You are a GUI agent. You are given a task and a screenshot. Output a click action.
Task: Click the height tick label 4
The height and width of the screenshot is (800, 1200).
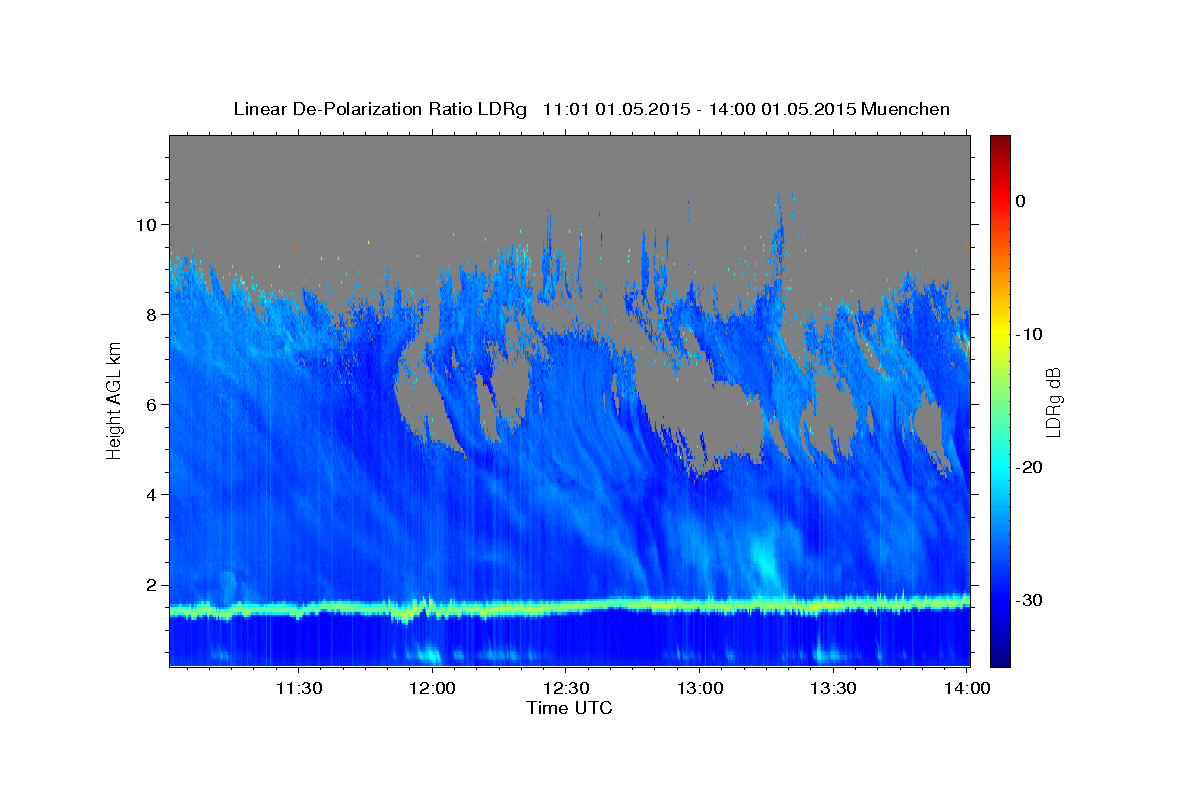154,495
